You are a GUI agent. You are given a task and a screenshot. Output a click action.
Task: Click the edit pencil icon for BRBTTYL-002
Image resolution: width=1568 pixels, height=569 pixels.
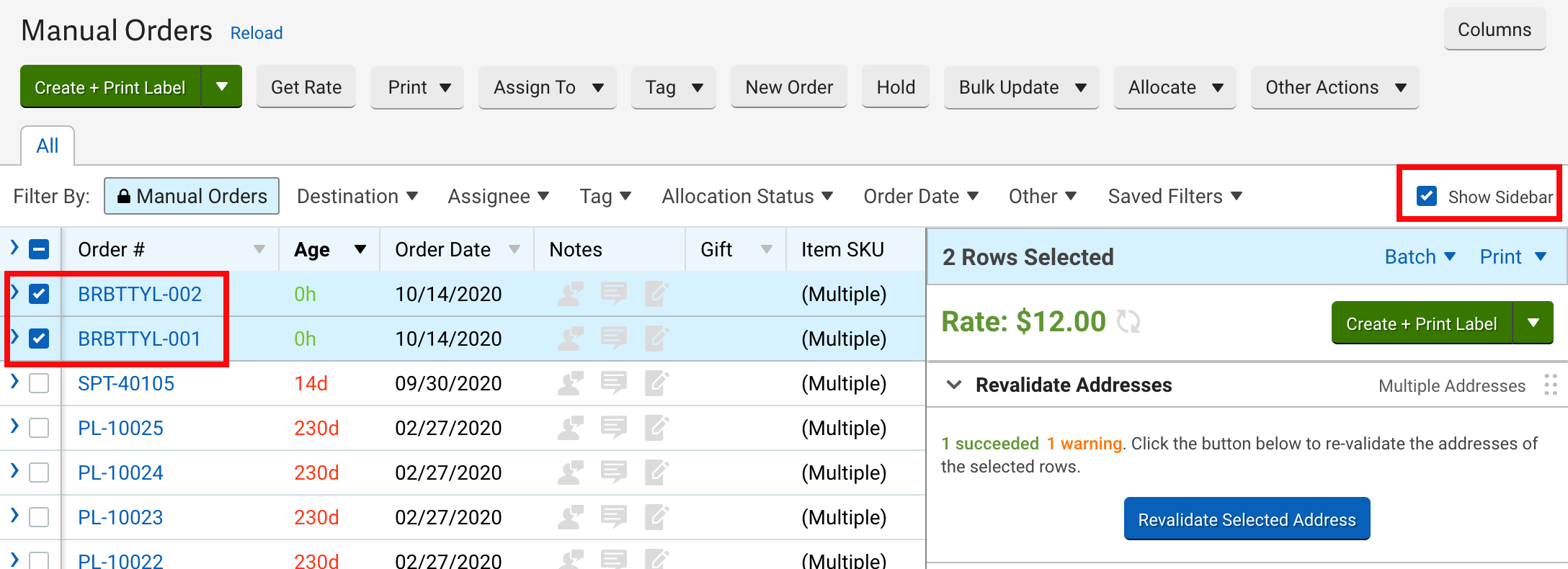point(656,294)
